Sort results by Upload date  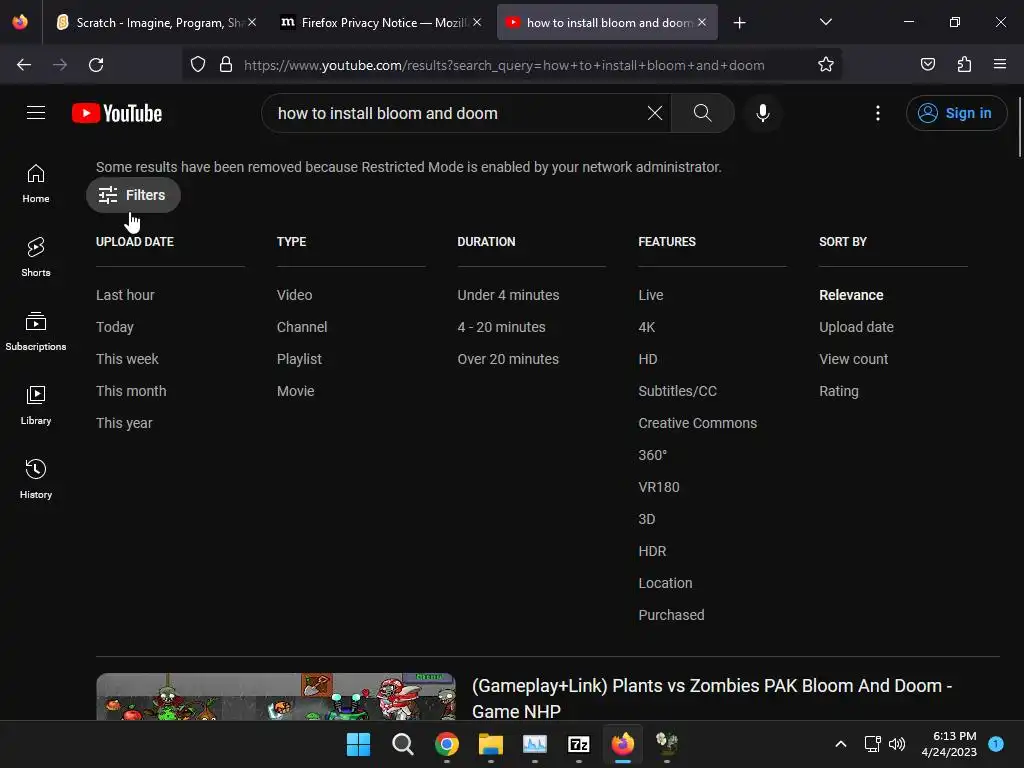coord(856,327)
